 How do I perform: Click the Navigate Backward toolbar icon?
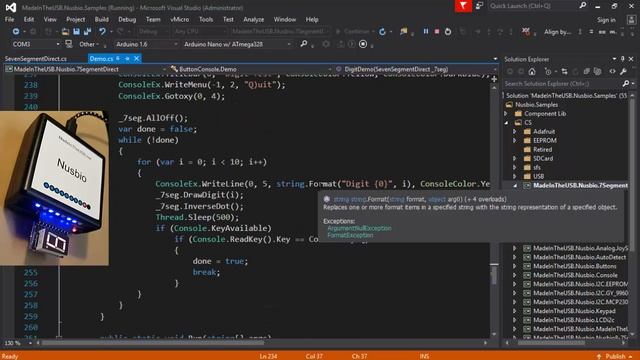[16, 31]
